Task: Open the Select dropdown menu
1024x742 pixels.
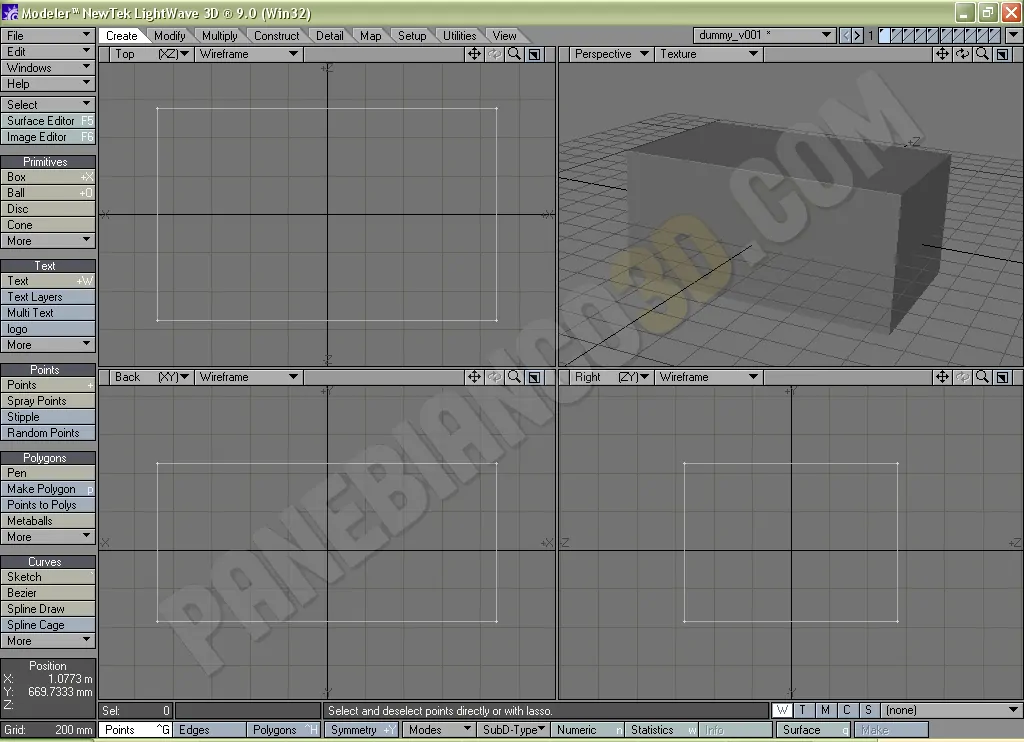Action: 48,105
